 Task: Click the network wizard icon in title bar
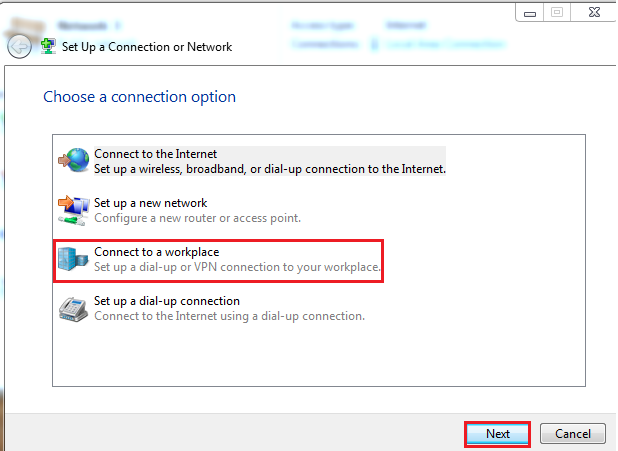click(x=47, y=46)
